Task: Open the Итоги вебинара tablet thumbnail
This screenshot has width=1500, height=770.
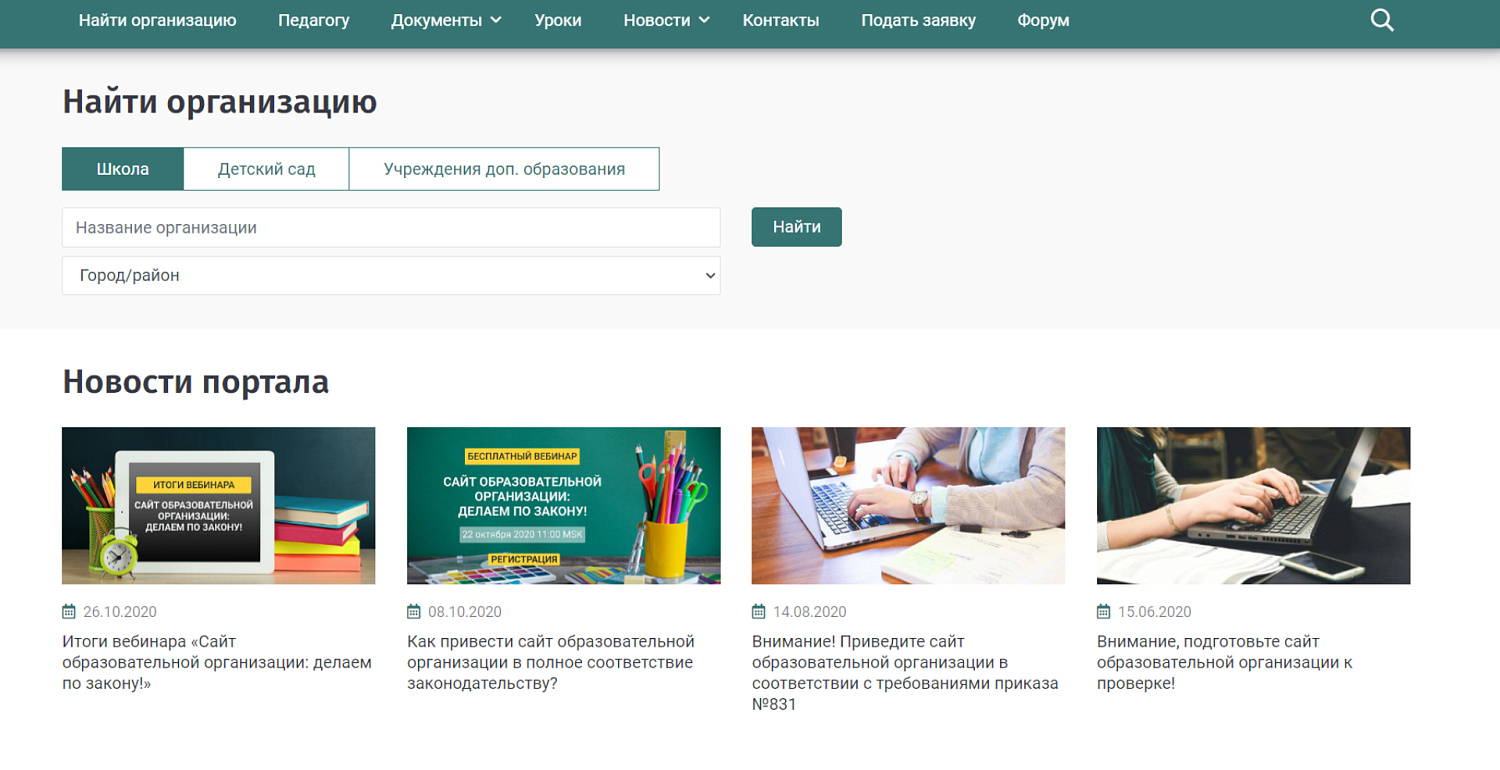Action: click(218, 506)
